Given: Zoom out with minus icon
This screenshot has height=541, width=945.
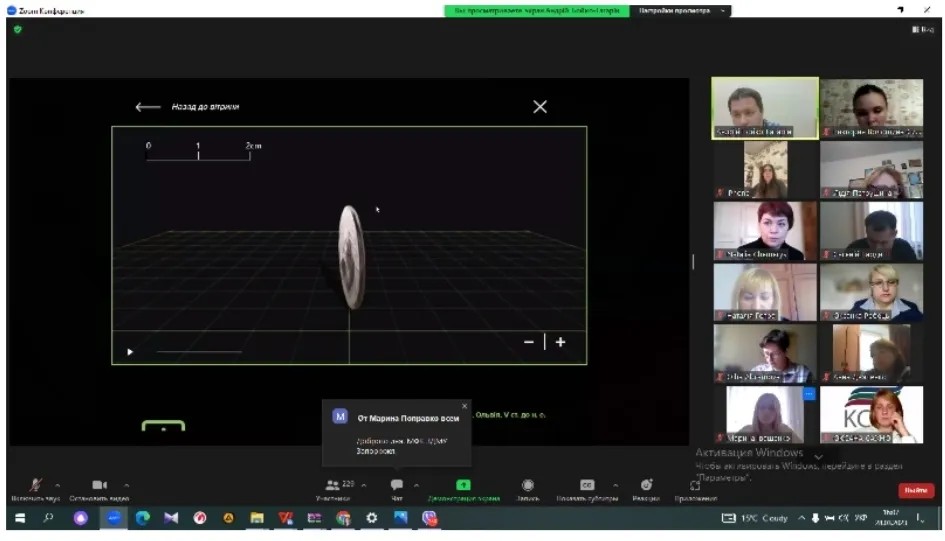Looking at the screenshot, I should coord(529,342).
